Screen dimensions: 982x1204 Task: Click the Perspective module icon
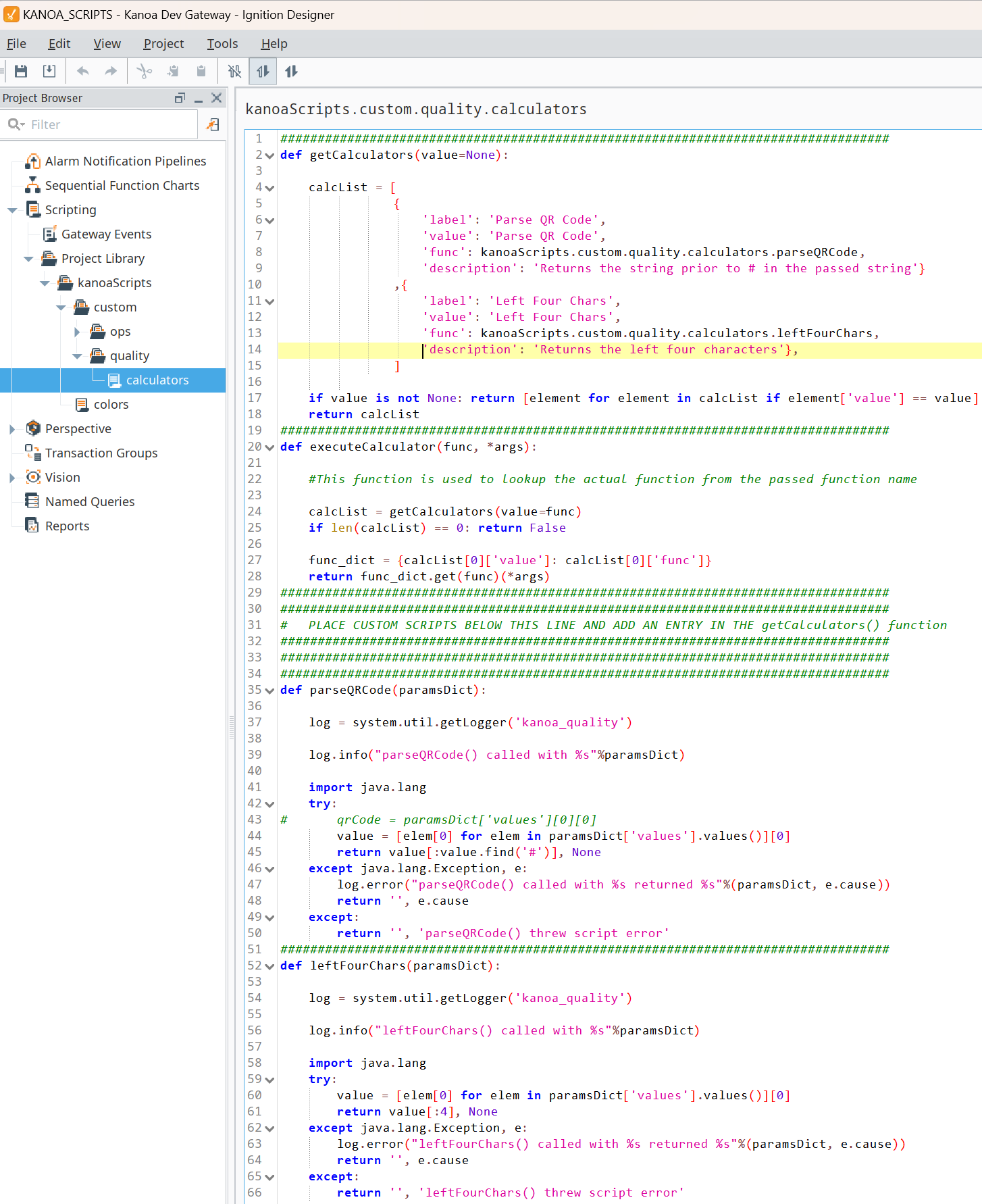(33, 428)
